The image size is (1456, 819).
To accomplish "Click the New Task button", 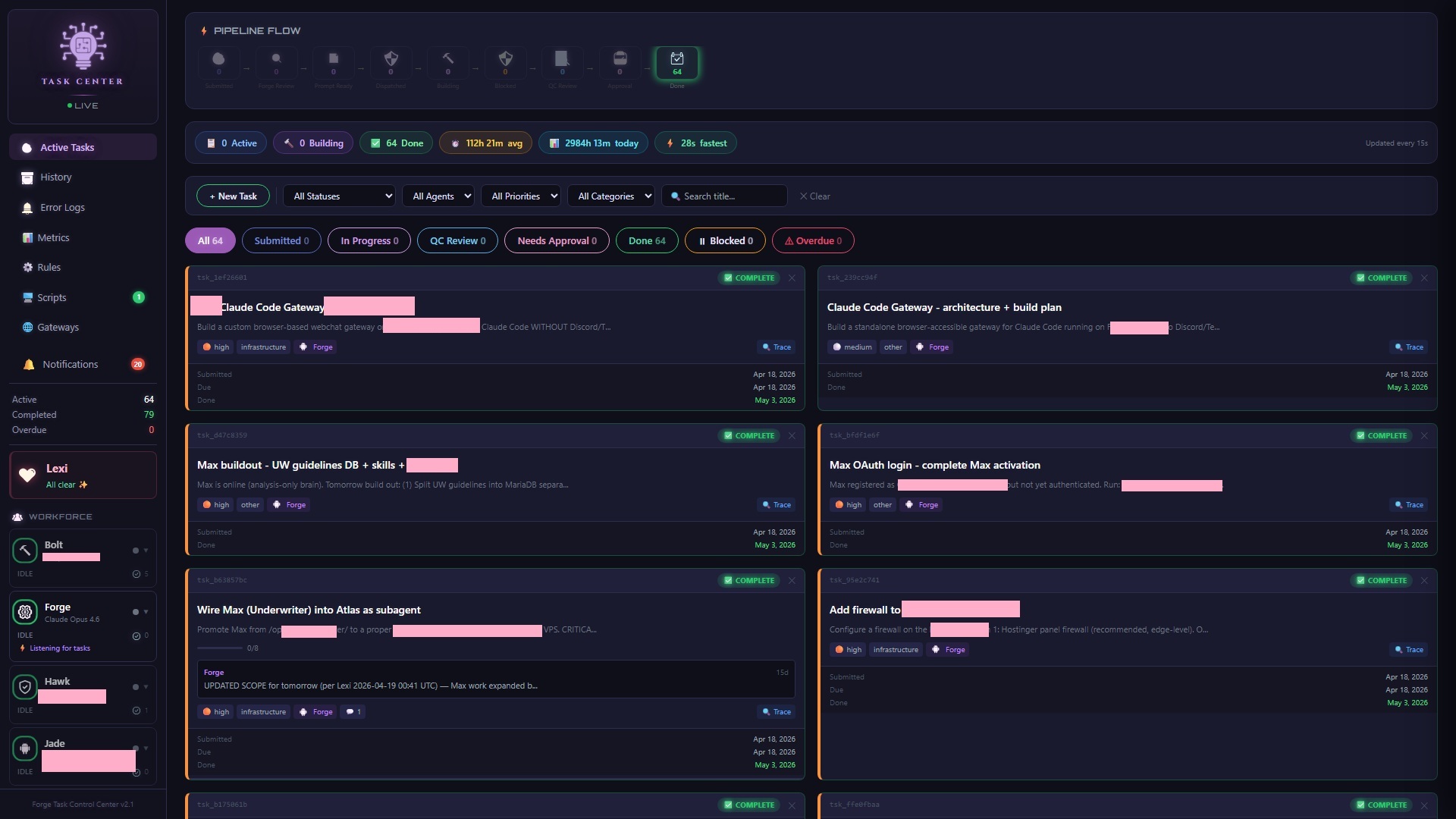I will point(233,196).
